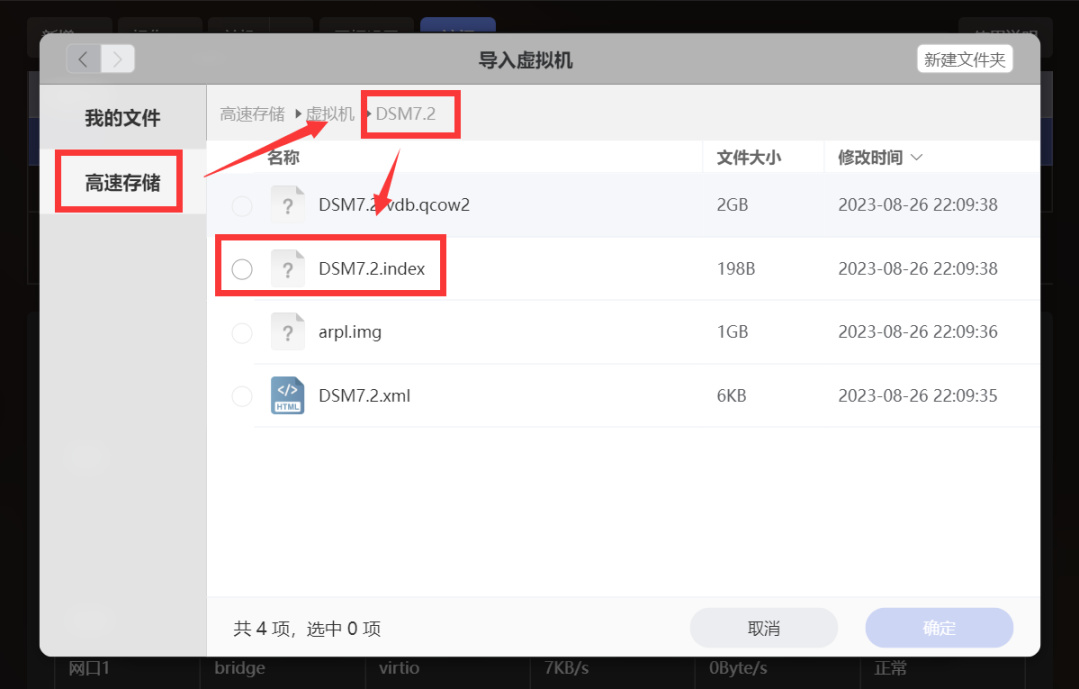Click the 198B size value

[736, 268]
